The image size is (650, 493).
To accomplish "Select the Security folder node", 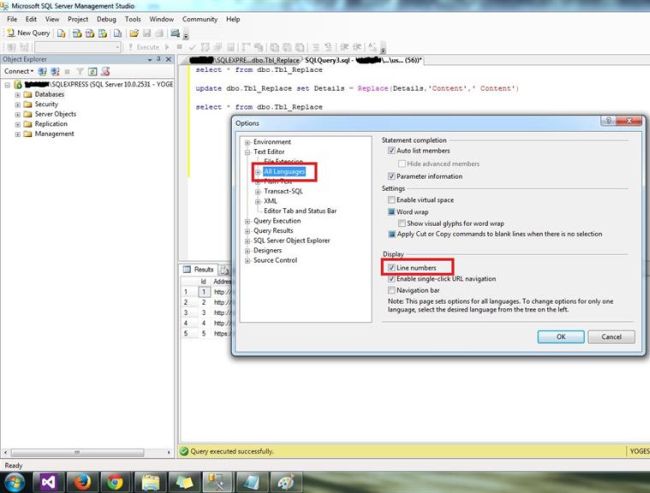I will coord(46,104).
